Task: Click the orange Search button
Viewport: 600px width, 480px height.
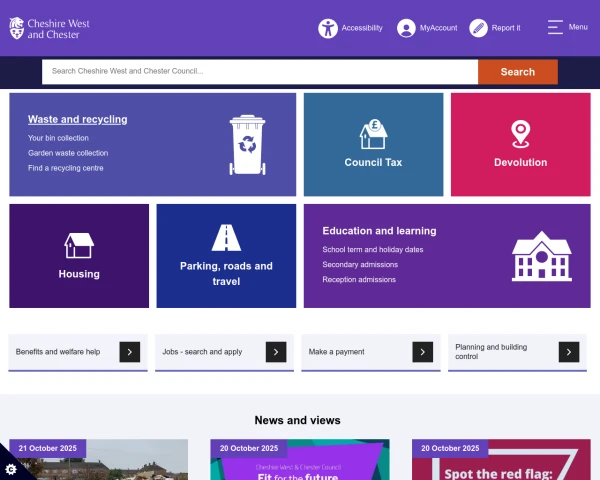Action: [x=518, y=72]
